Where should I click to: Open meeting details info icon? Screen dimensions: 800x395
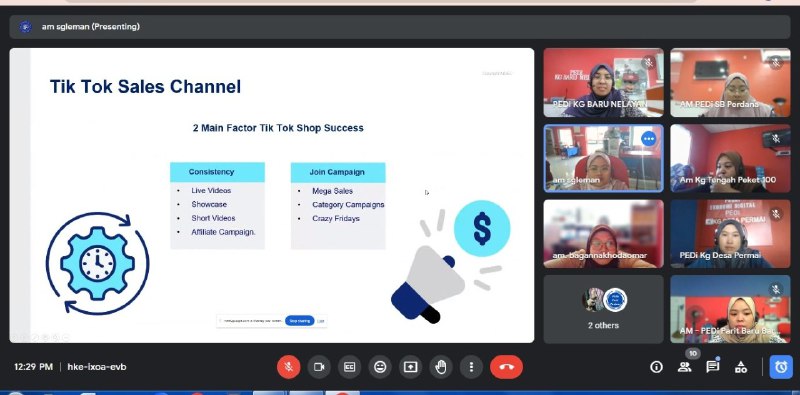coord(656,367)
